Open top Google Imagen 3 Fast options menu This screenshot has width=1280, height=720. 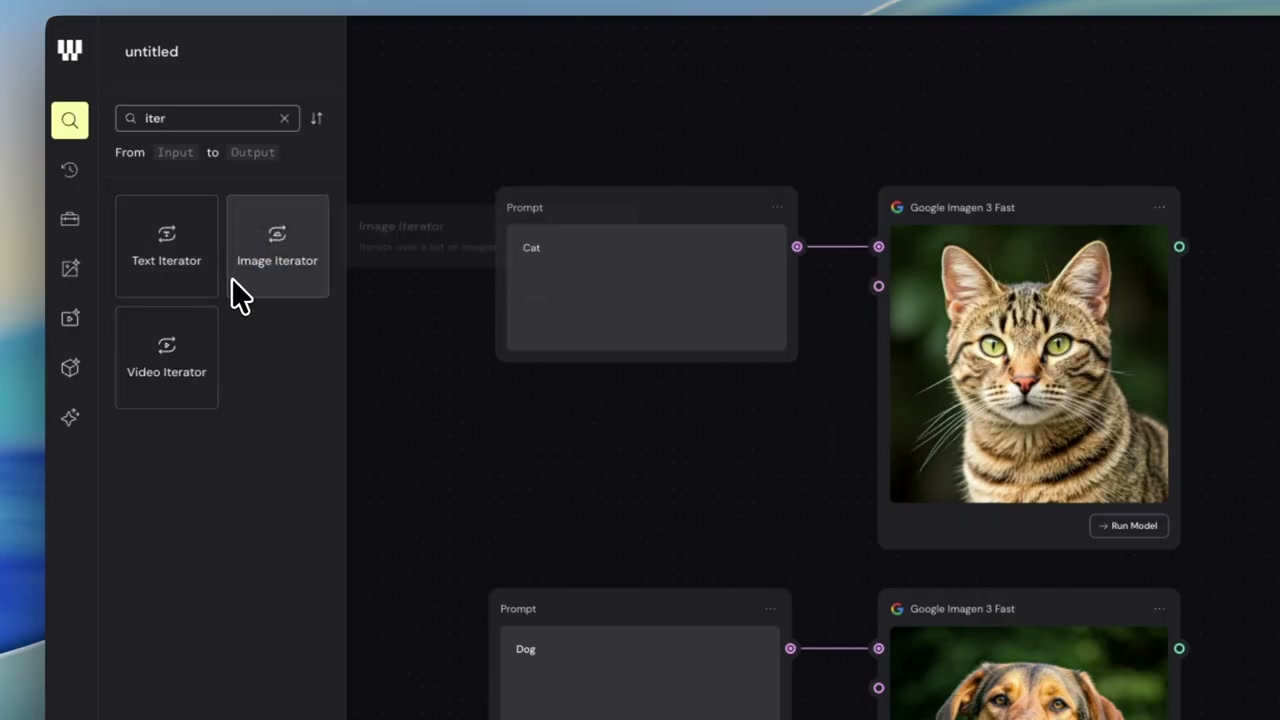coord(1159,207)
